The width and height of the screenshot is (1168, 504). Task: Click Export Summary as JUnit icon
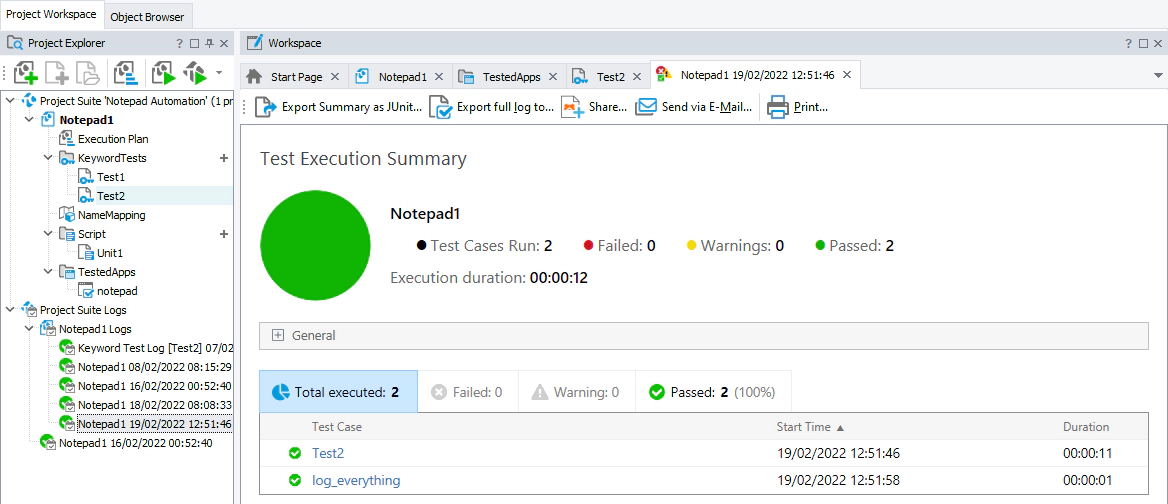point(266,107)
